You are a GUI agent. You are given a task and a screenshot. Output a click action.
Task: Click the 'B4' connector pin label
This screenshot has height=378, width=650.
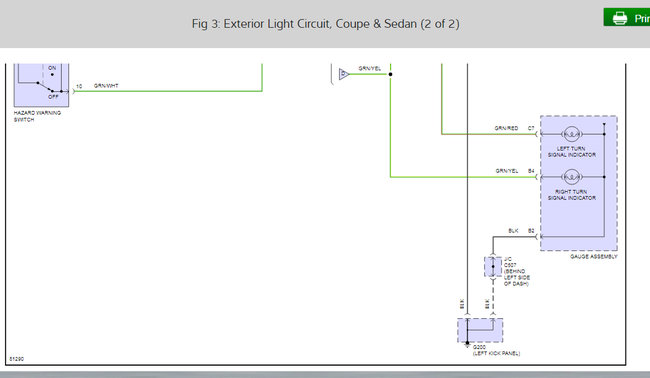[531, 171]
